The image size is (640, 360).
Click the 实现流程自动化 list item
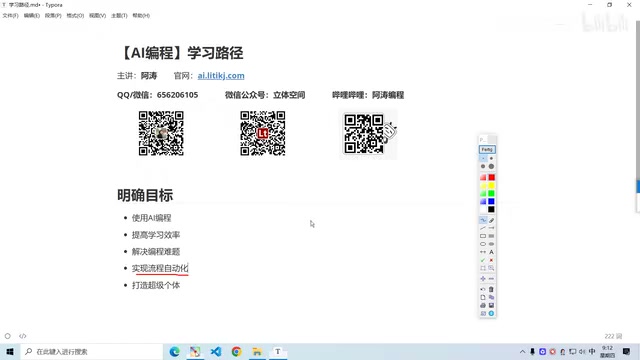click(x=160, y=268)
